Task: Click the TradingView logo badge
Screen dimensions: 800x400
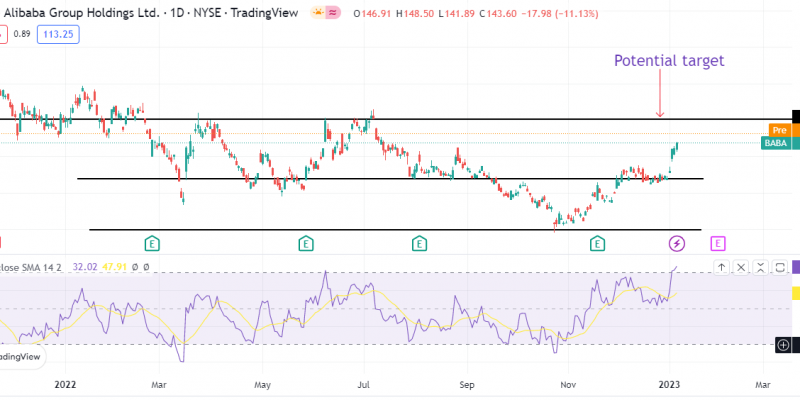Action: (21, 357)
